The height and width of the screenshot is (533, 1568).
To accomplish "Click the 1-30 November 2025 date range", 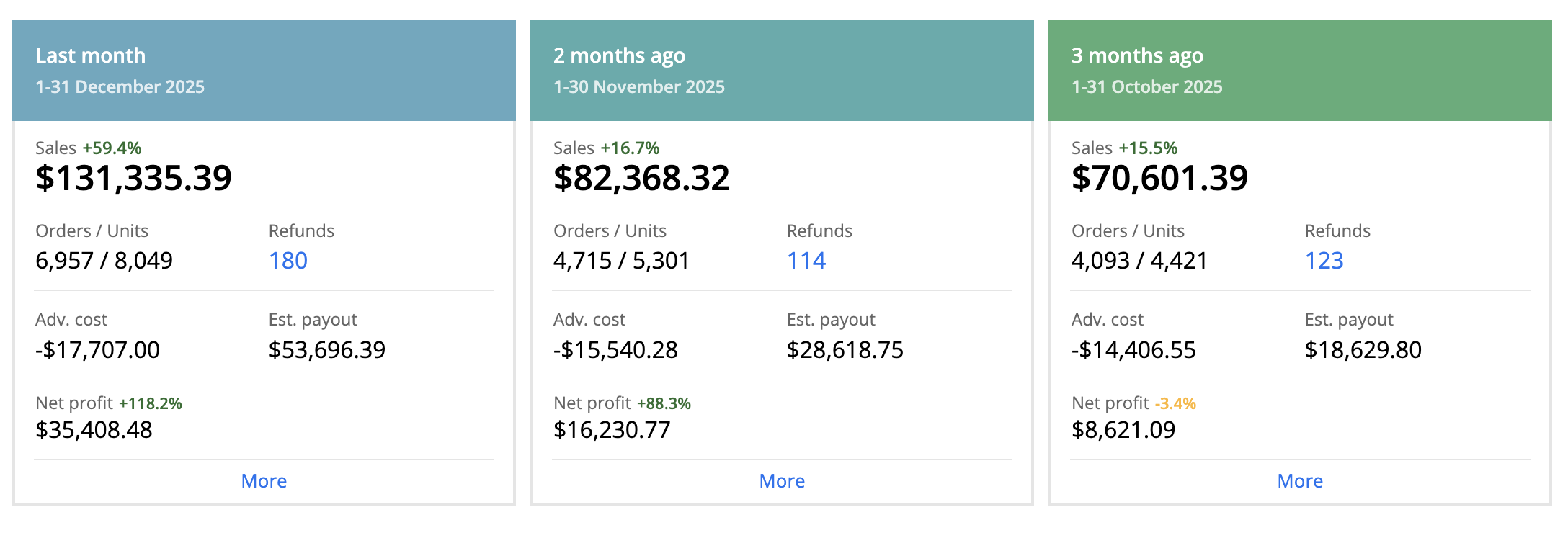I will pos(639,87).
